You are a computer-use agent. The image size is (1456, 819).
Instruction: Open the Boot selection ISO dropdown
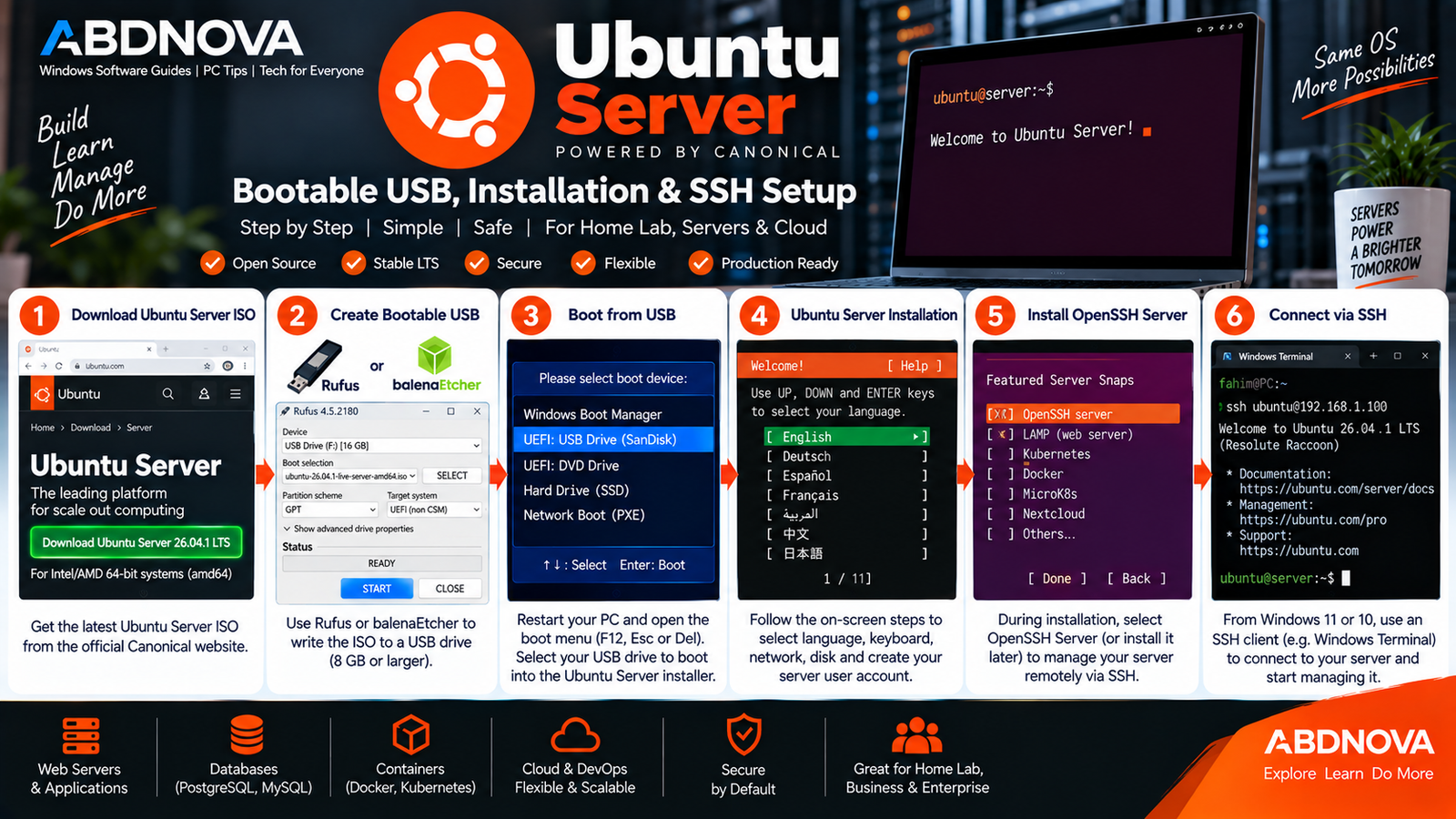pyautogui.click(x=350, y=476)
